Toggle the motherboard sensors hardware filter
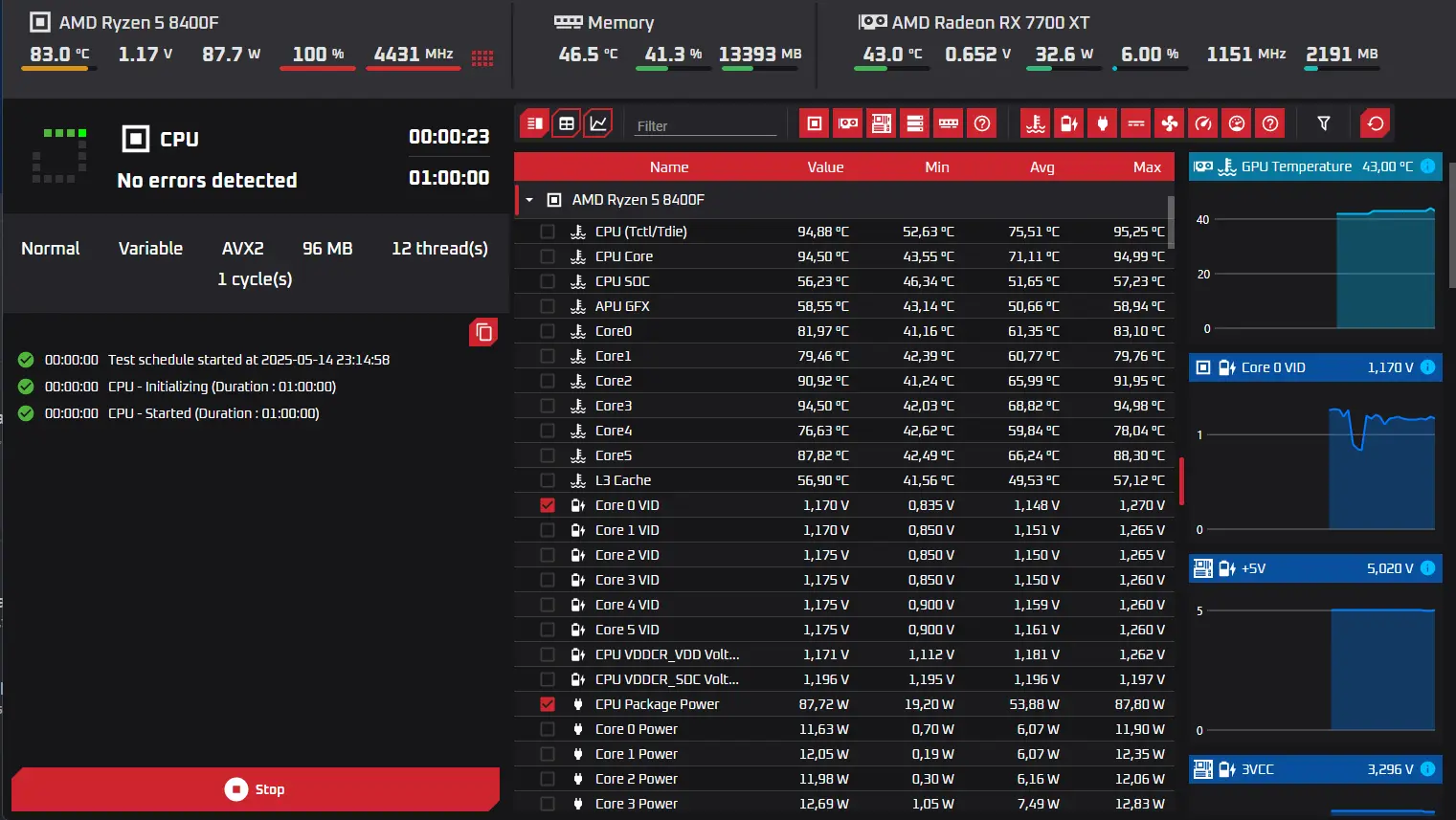This screenshot has height=820, width=1456. 882,123
